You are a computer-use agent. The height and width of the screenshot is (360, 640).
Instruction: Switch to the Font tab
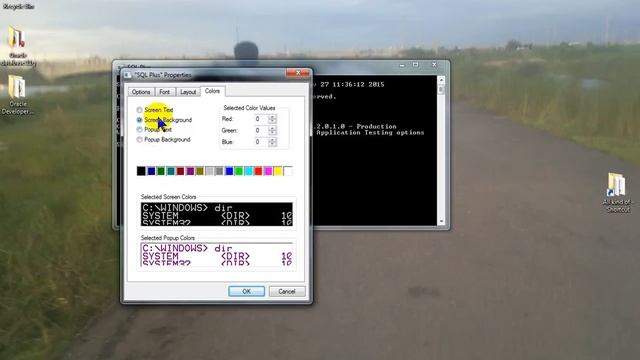click(164, 92)
